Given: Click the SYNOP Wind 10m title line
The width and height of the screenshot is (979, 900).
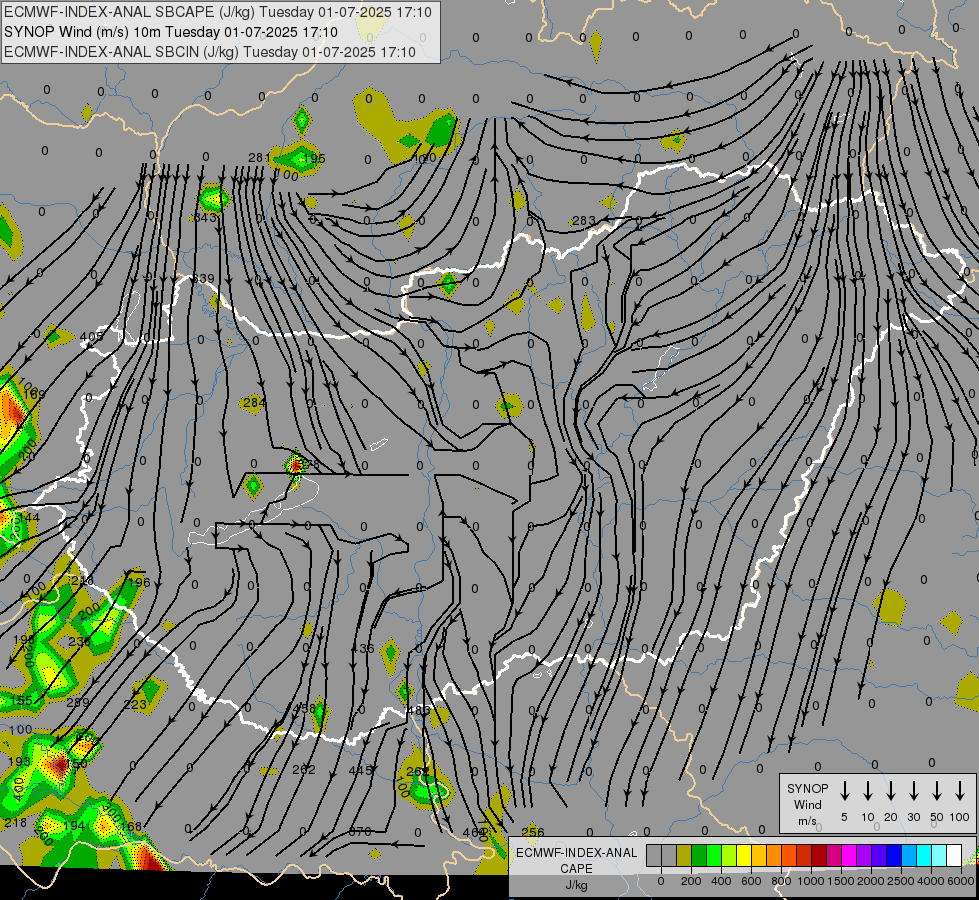Looking at the screenshot, I should [170, 32].
